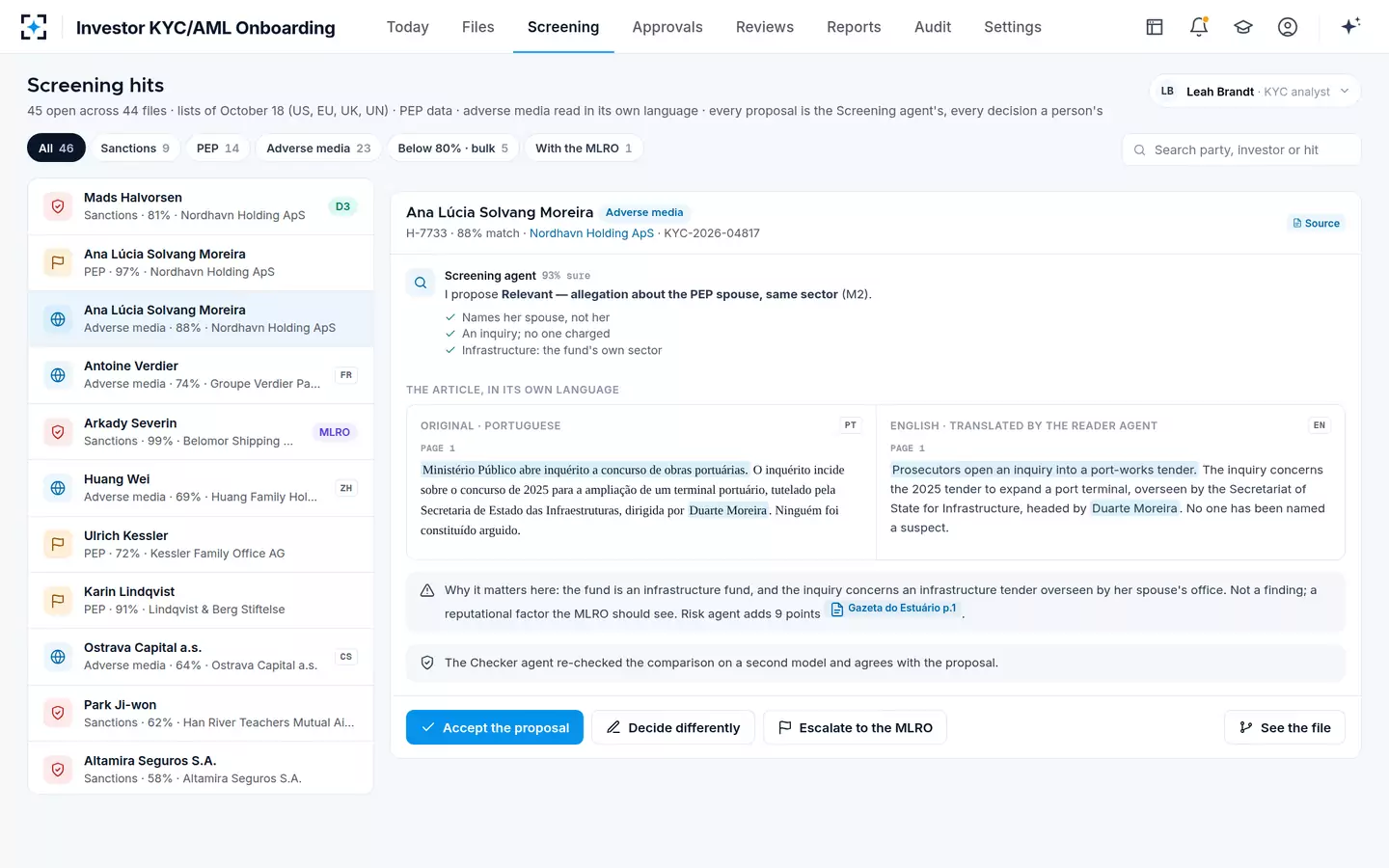
Task: Select the Altamira Seguros S.A. hit
Action: [x=201, y=769]
